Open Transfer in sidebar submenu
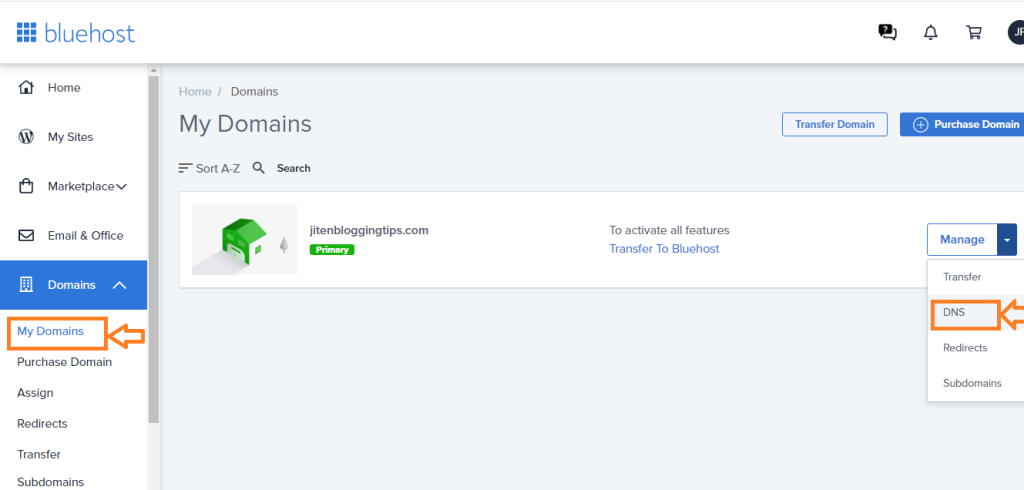Image resolution: width=1024 pixels, height=490 pixels. [39, 454]
